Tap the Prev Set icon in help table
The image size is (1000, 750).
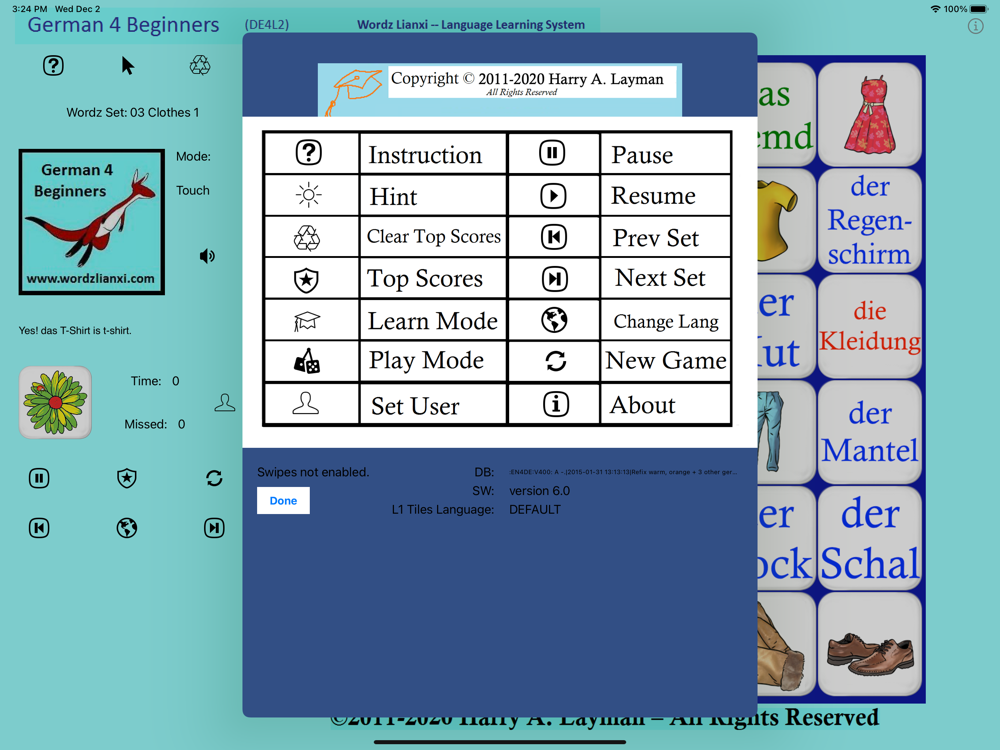[x=554, y=237]
